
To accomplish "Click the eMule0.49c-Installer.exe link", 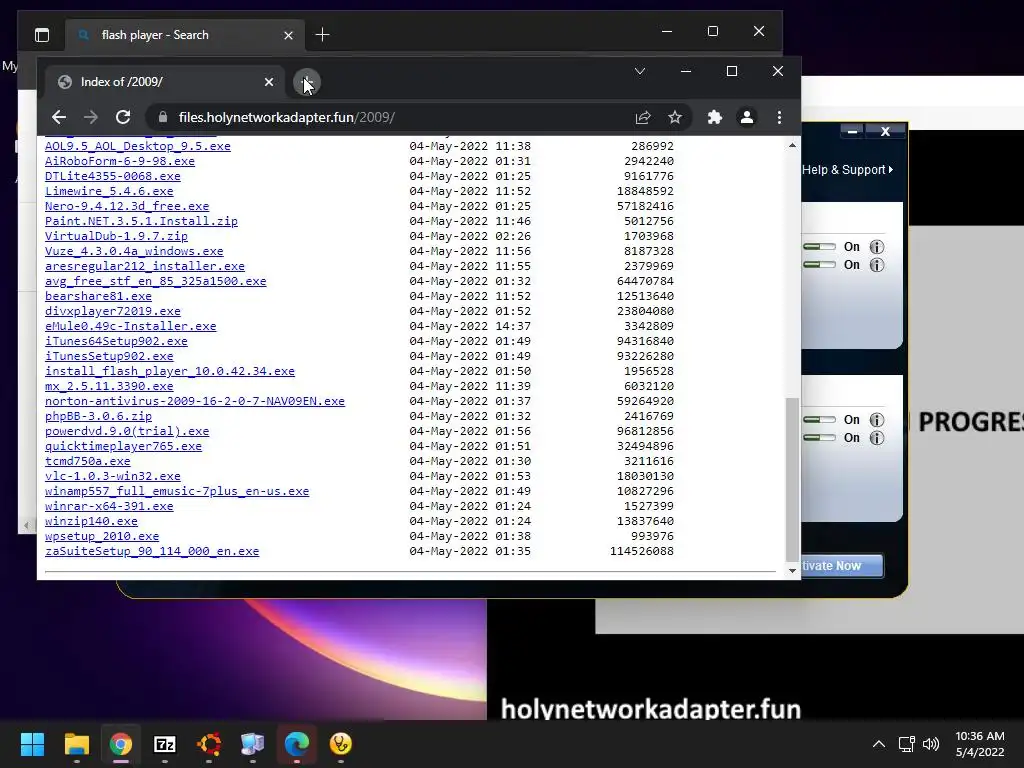I will coord(131,327).
